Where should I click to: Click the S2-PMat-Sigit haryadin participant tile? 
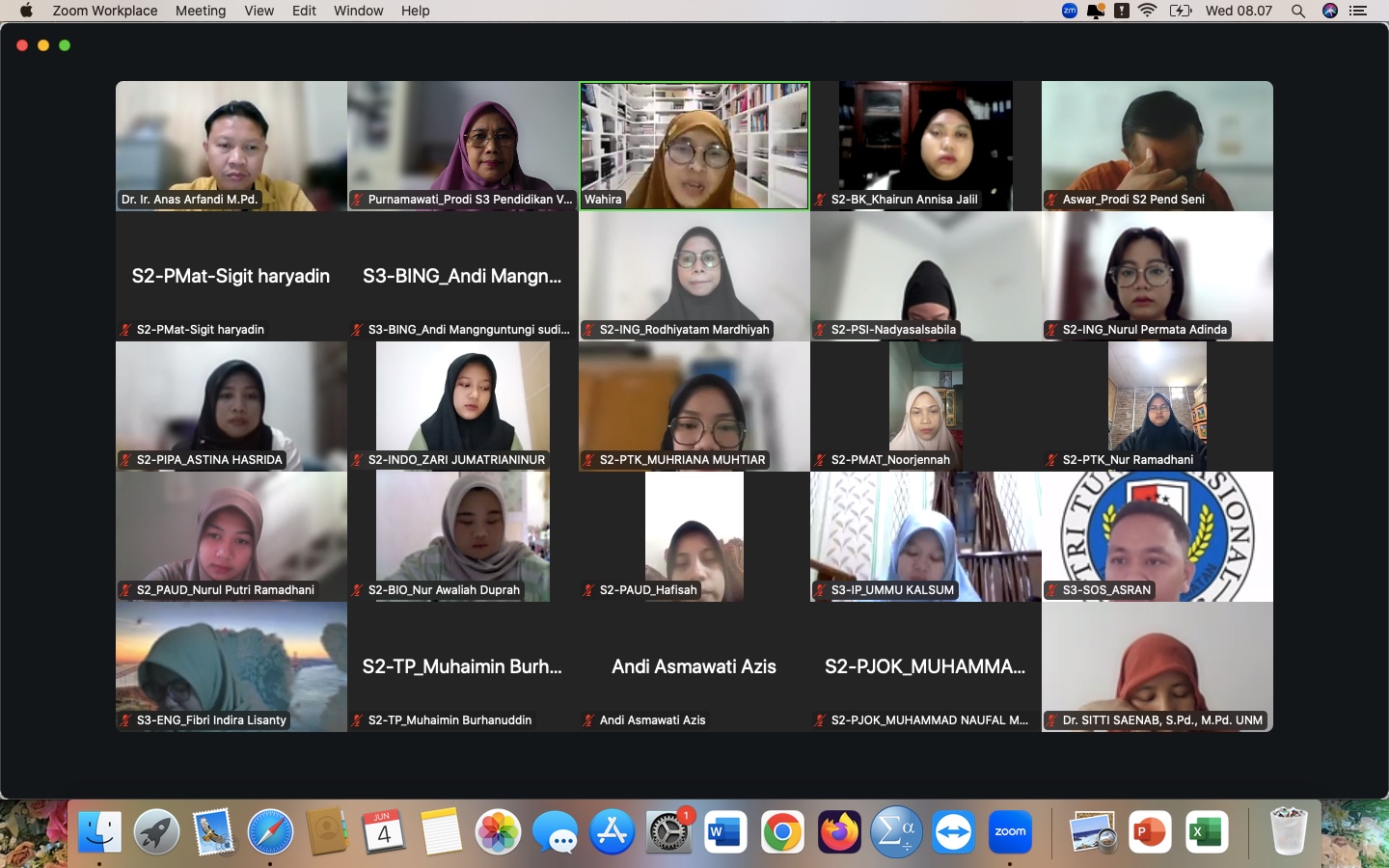pos(231,276)
